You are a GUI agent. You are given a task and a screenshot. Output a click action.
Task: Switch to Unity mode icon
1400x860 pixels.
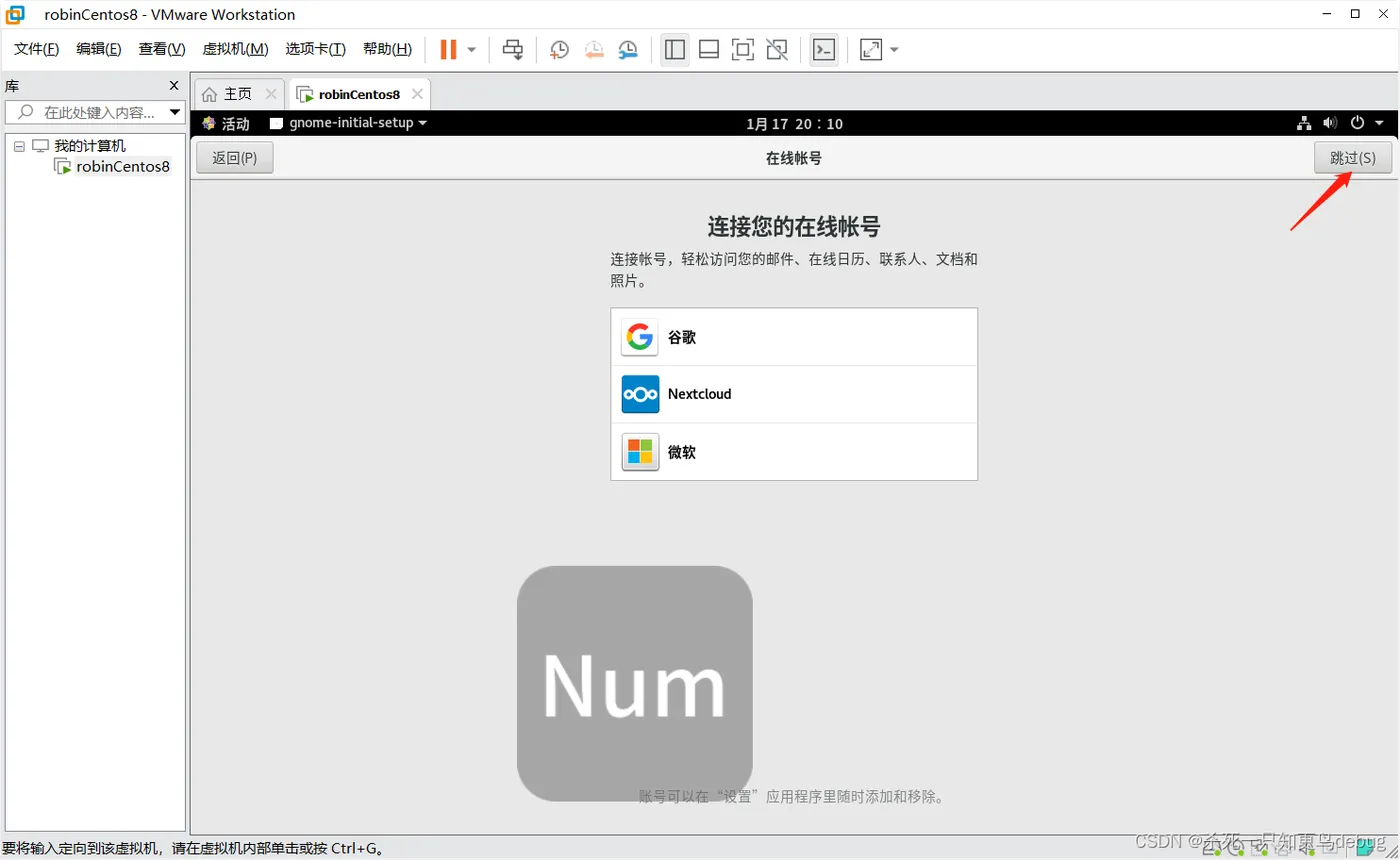777,49
